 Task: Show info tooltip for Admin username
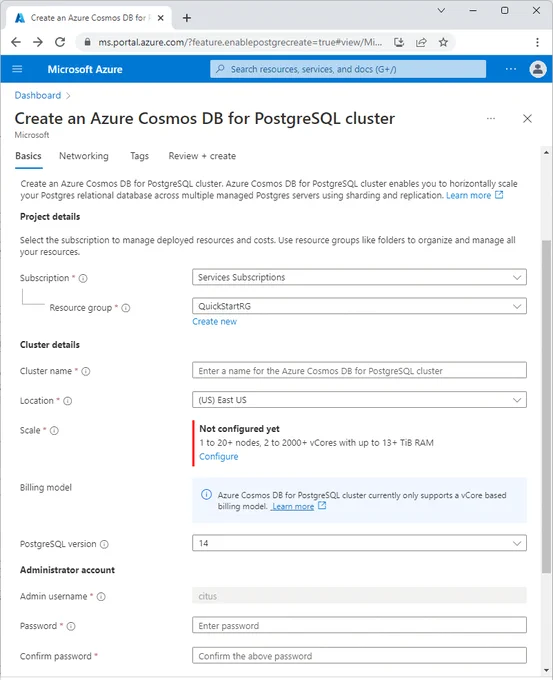[101, 597]
